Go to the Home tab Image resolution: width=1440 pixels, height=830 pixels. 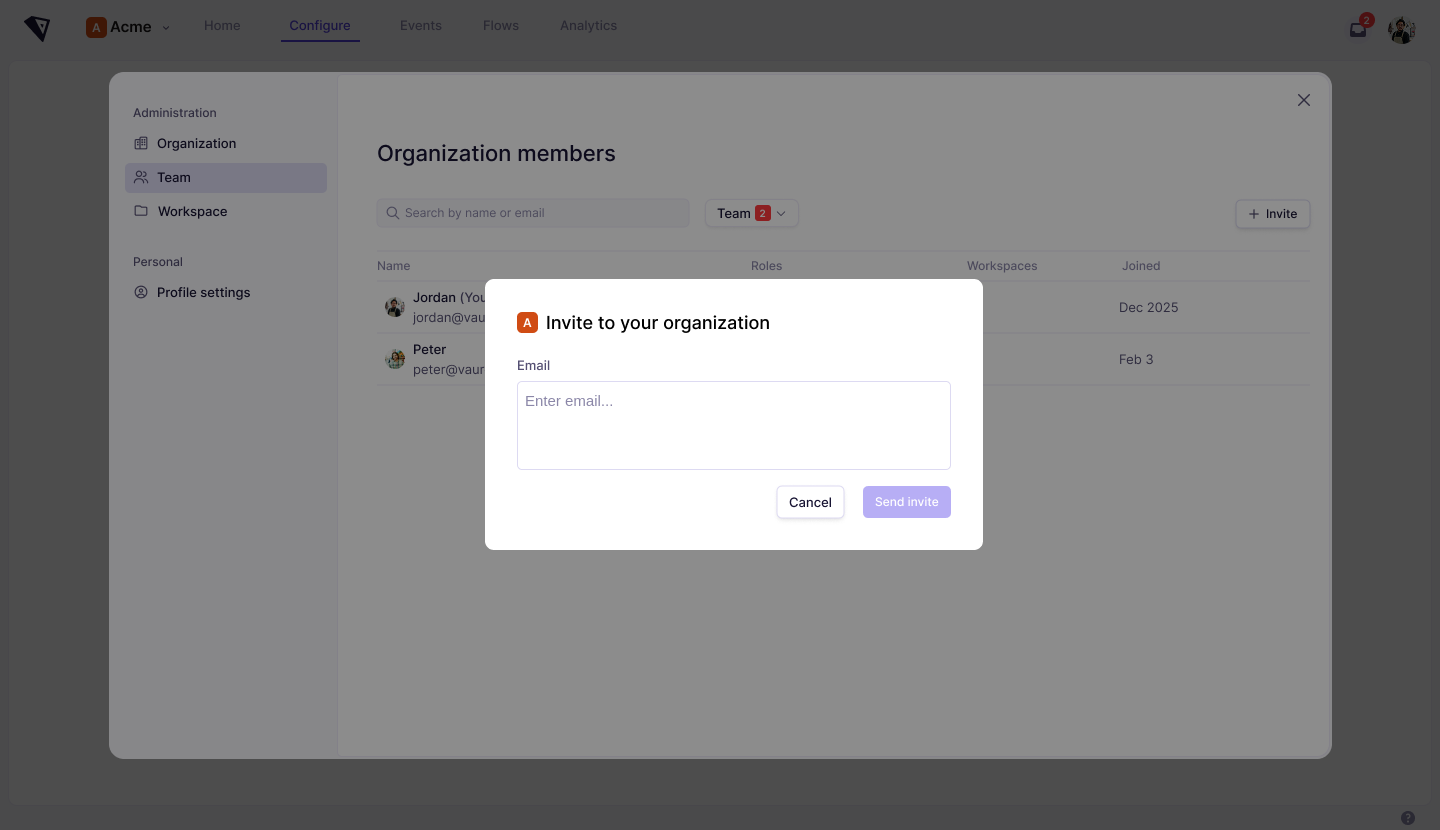[x=222, y=25]
